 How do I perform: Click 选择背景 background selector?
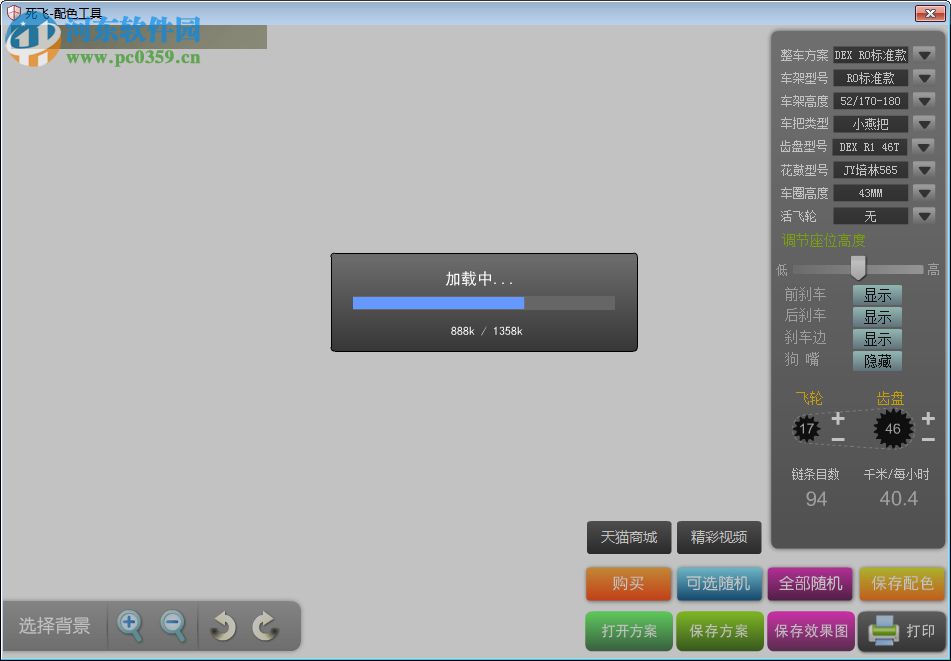pyautogui.click(x=55, y=626)
